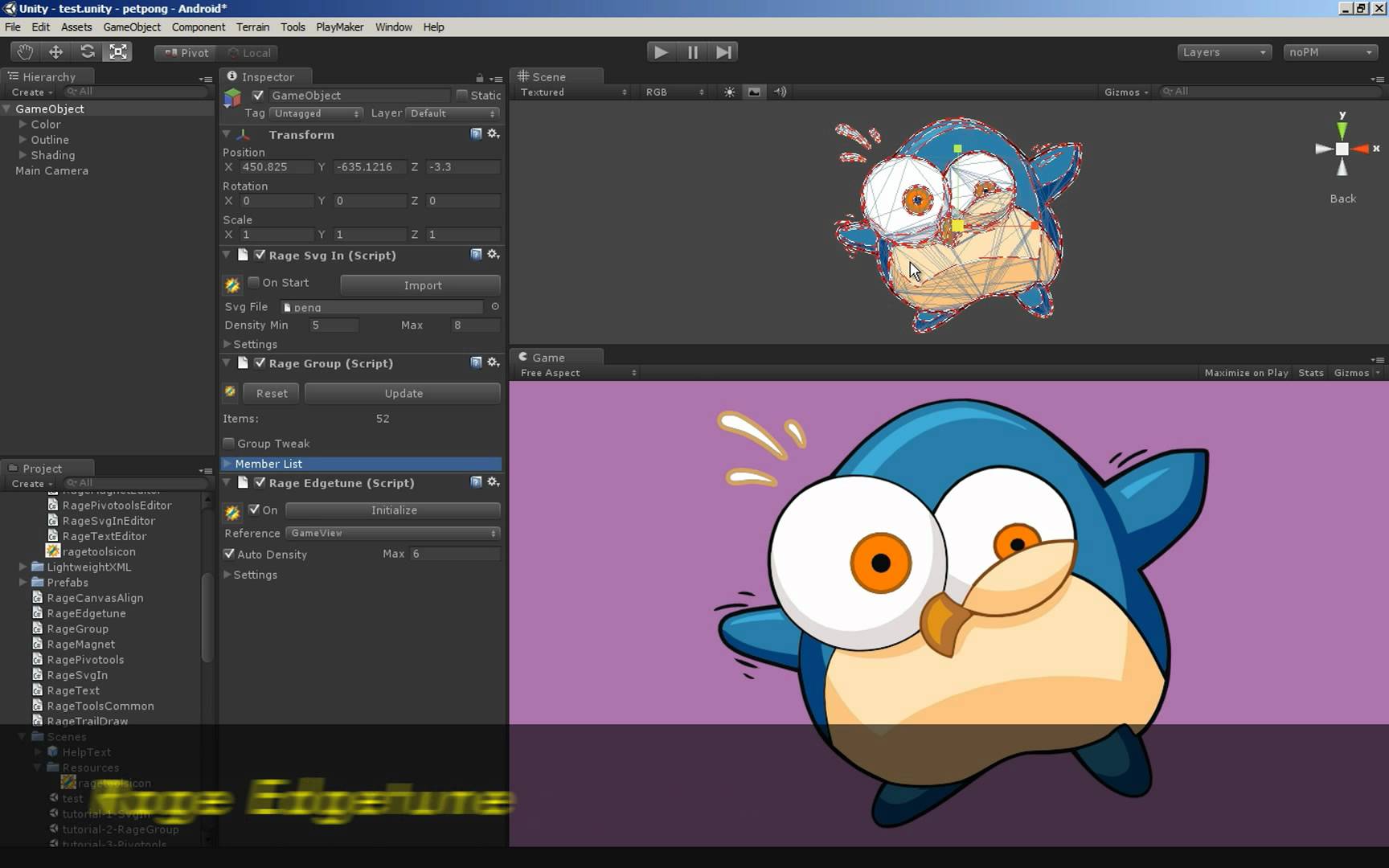The height and width of the screenshot is (868, 1389).
Task: Toggle scene lighting with the sun icon
Action: click(729, 92)
